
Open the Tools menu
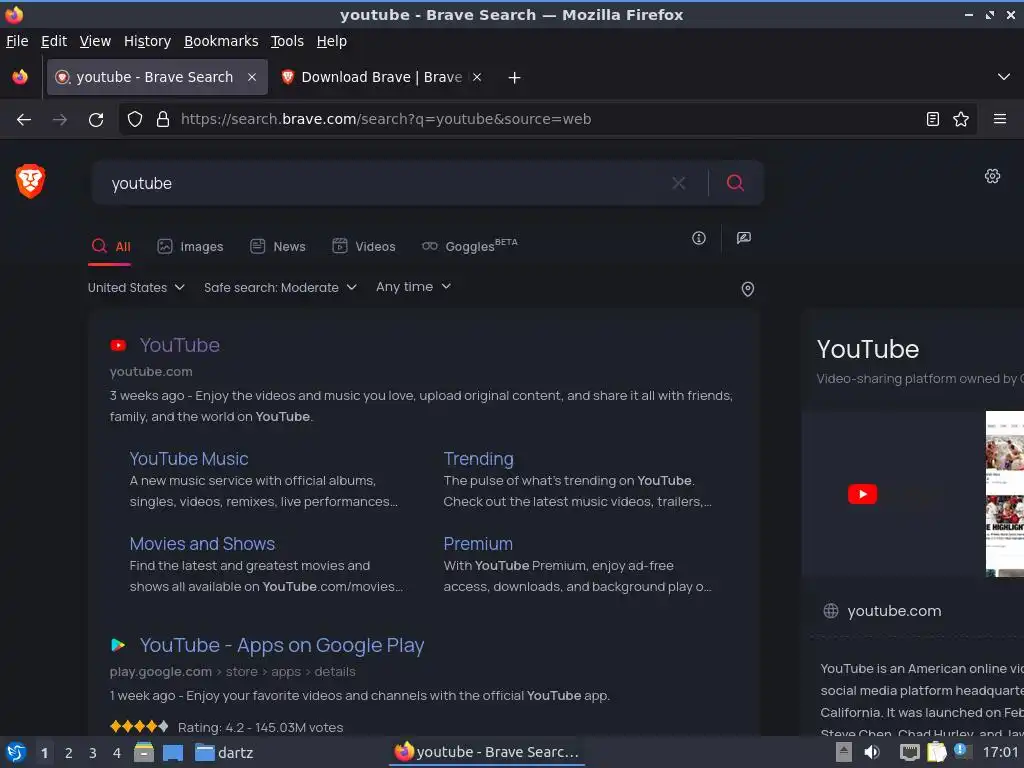[x=287, y=41]
